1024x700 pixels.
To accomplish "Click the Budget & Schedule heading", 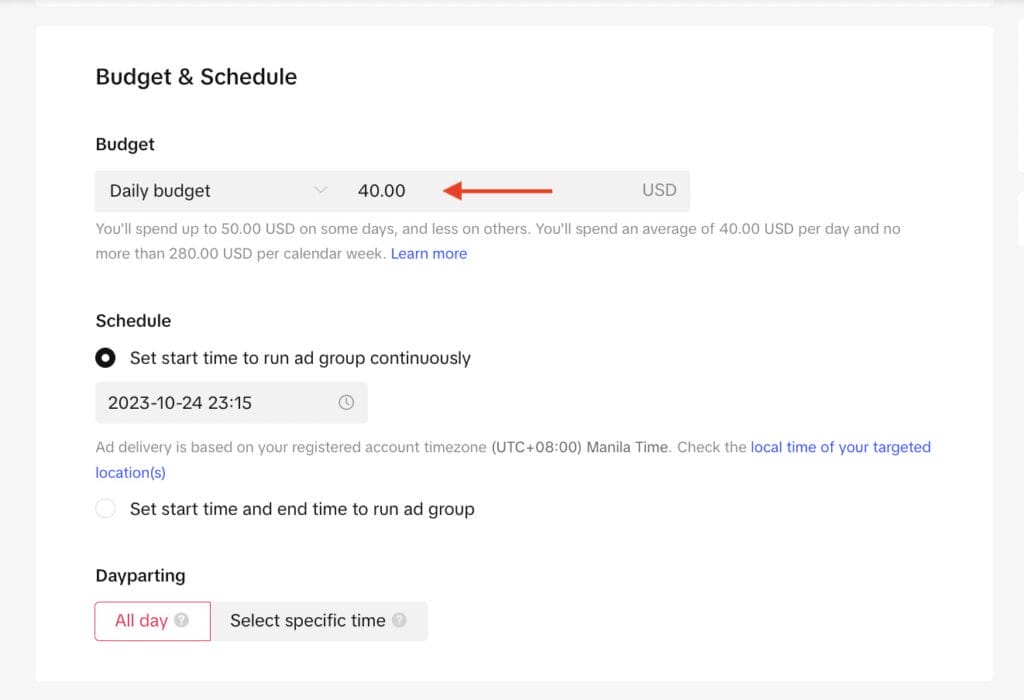I will pyautogui.click(x=196, y=76).
